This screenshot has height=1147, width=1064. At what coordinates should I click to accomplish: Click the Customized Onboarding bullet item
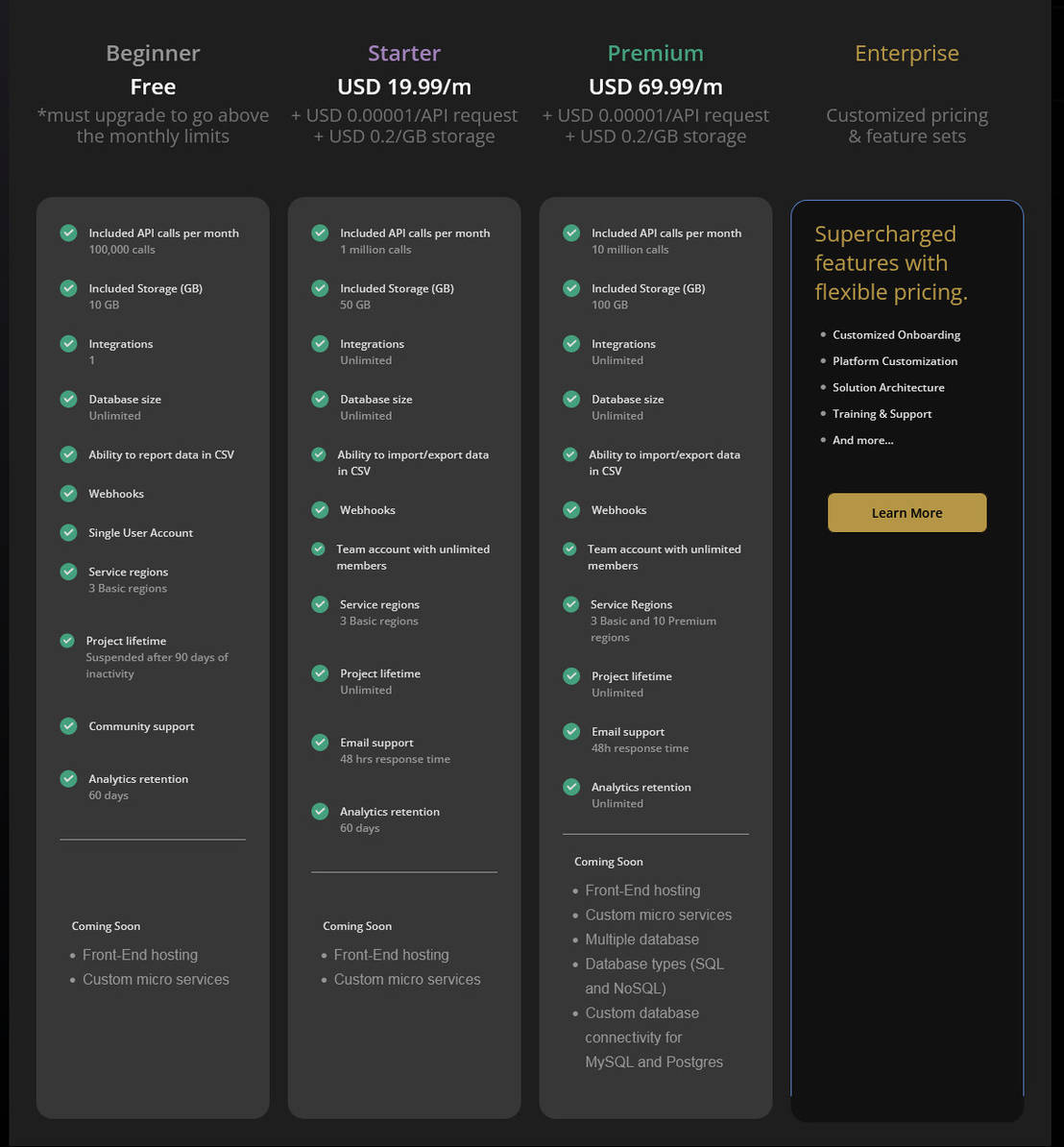click(x=896, y=335)
